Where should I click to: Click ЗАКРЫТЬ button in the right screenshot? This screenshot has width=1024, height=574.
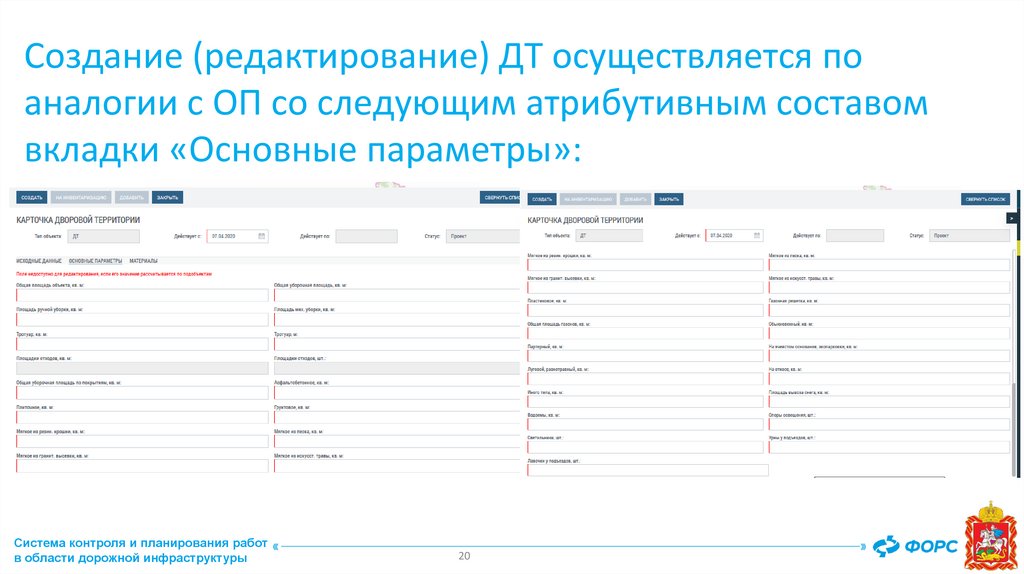coord(669,199)
